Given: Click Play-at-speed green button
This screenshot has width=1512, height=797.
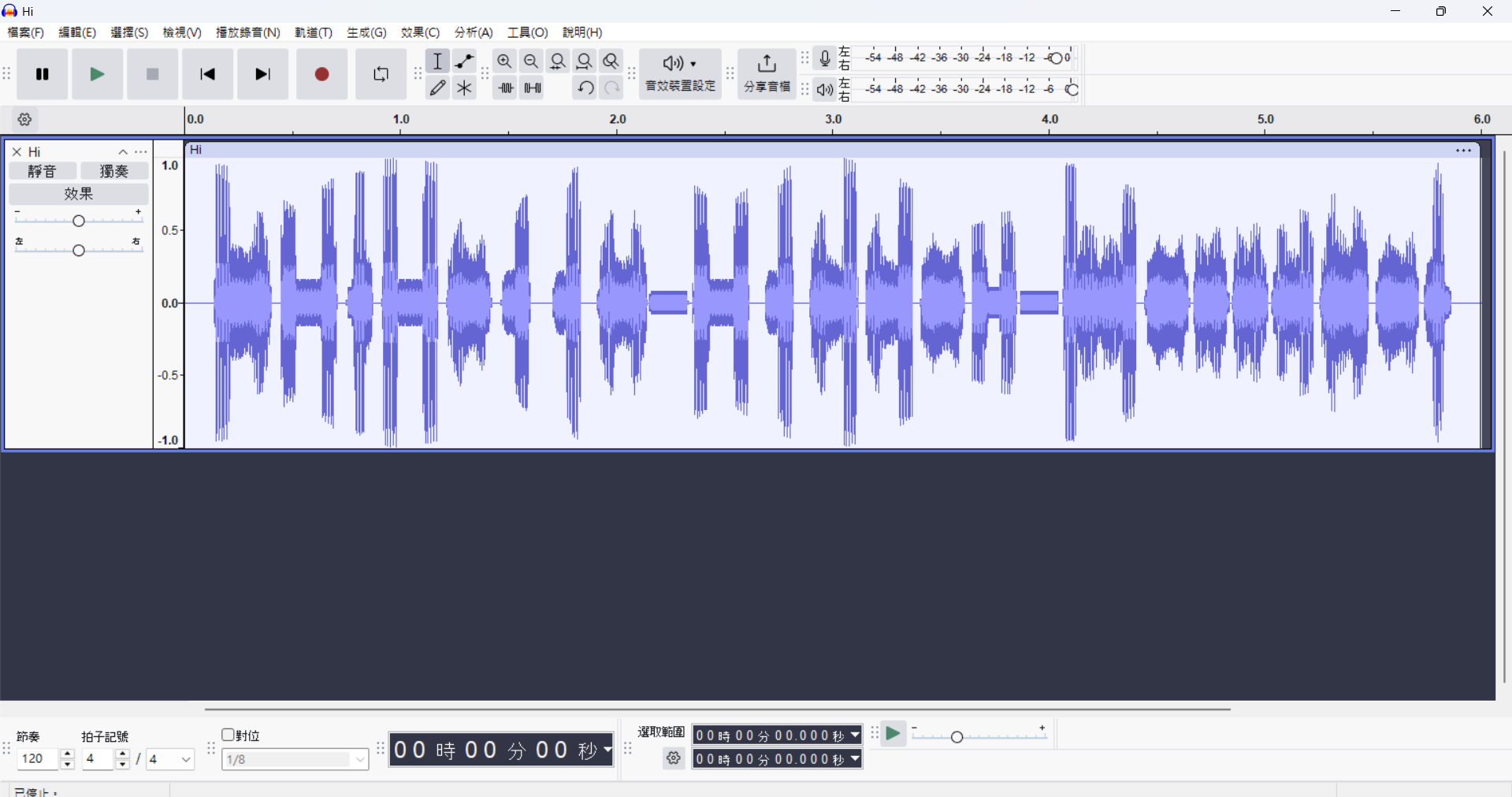Looking at the screenshot, I should point(893,735).
